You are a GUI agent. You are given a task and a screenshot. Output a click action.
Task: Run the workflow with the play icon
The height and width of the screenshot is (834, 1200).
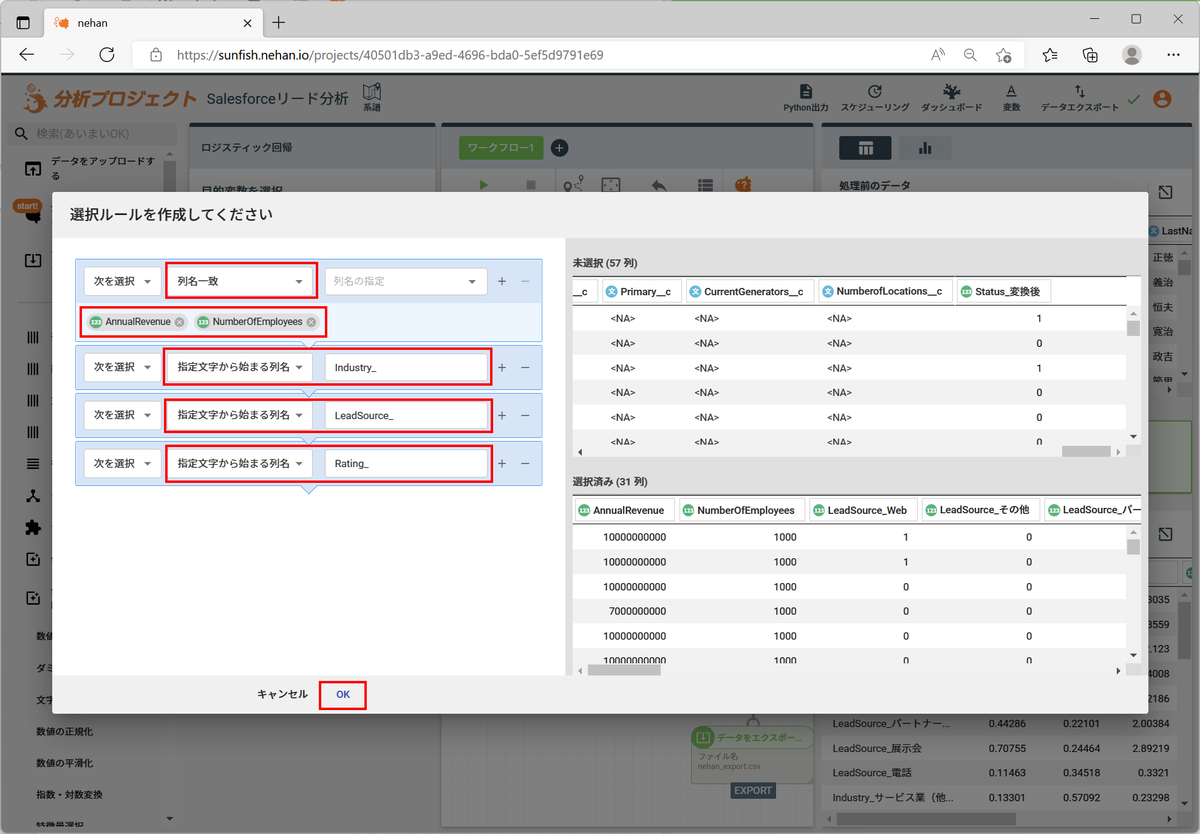(484, 185)
